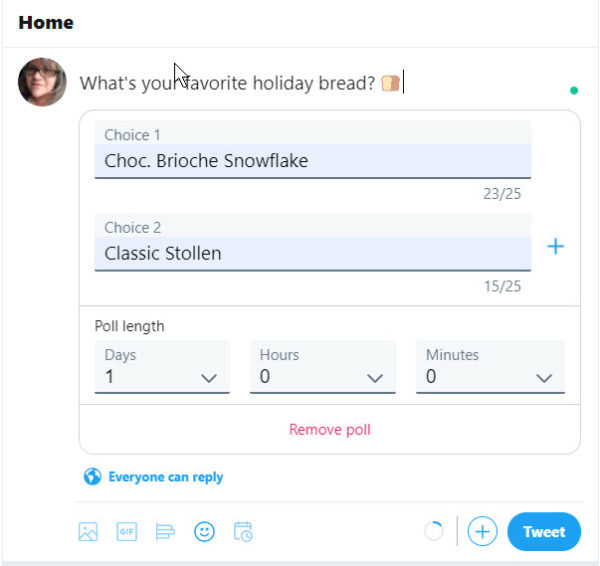The height and width of the screenshot is (566, 600).
Task: Open the Days dropdown
Action: (x=162, y=367)
